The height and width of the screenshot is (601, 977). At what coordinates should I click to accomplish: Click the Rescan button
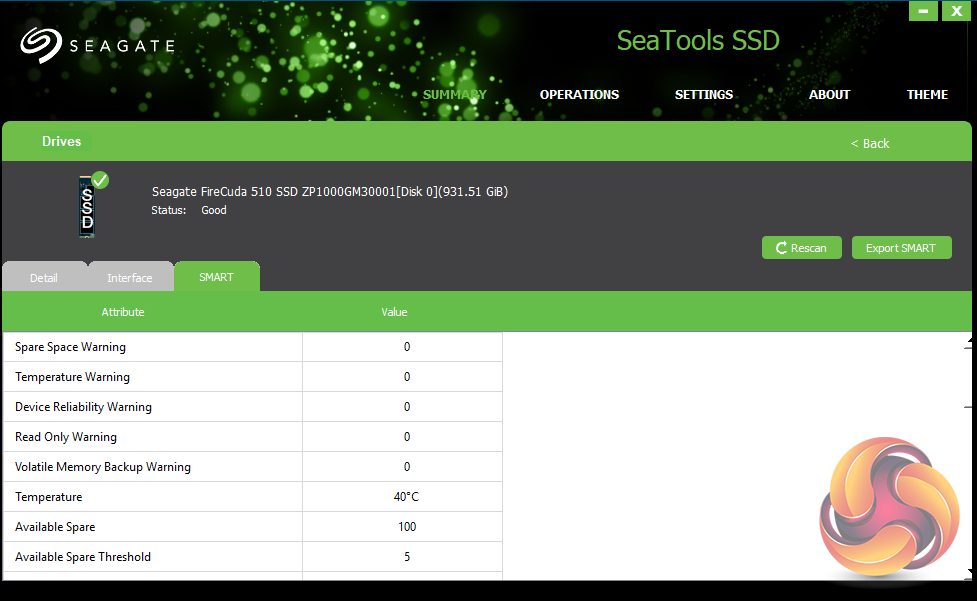point(802,248)
